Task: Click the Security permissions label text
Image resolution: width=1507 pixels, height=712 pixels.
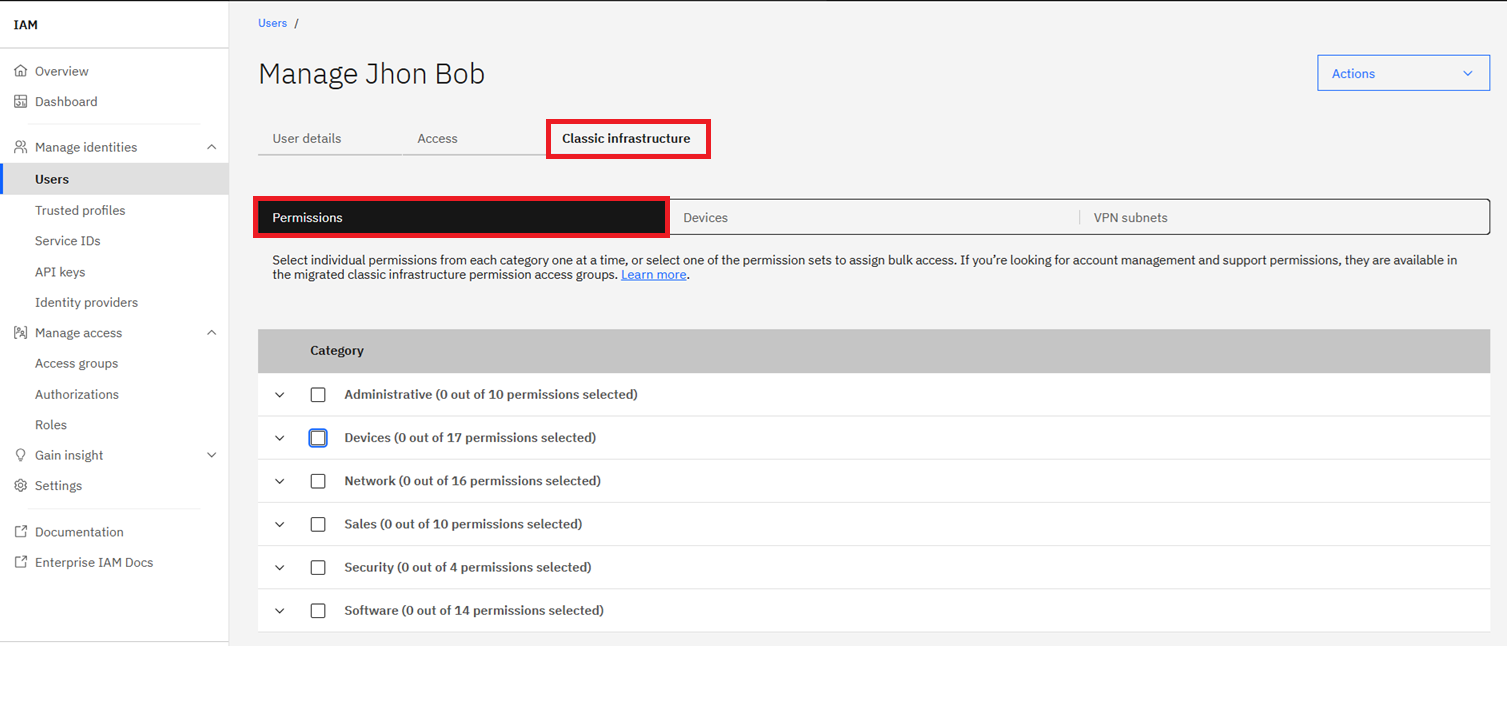Action: click(x=468, y=567)
